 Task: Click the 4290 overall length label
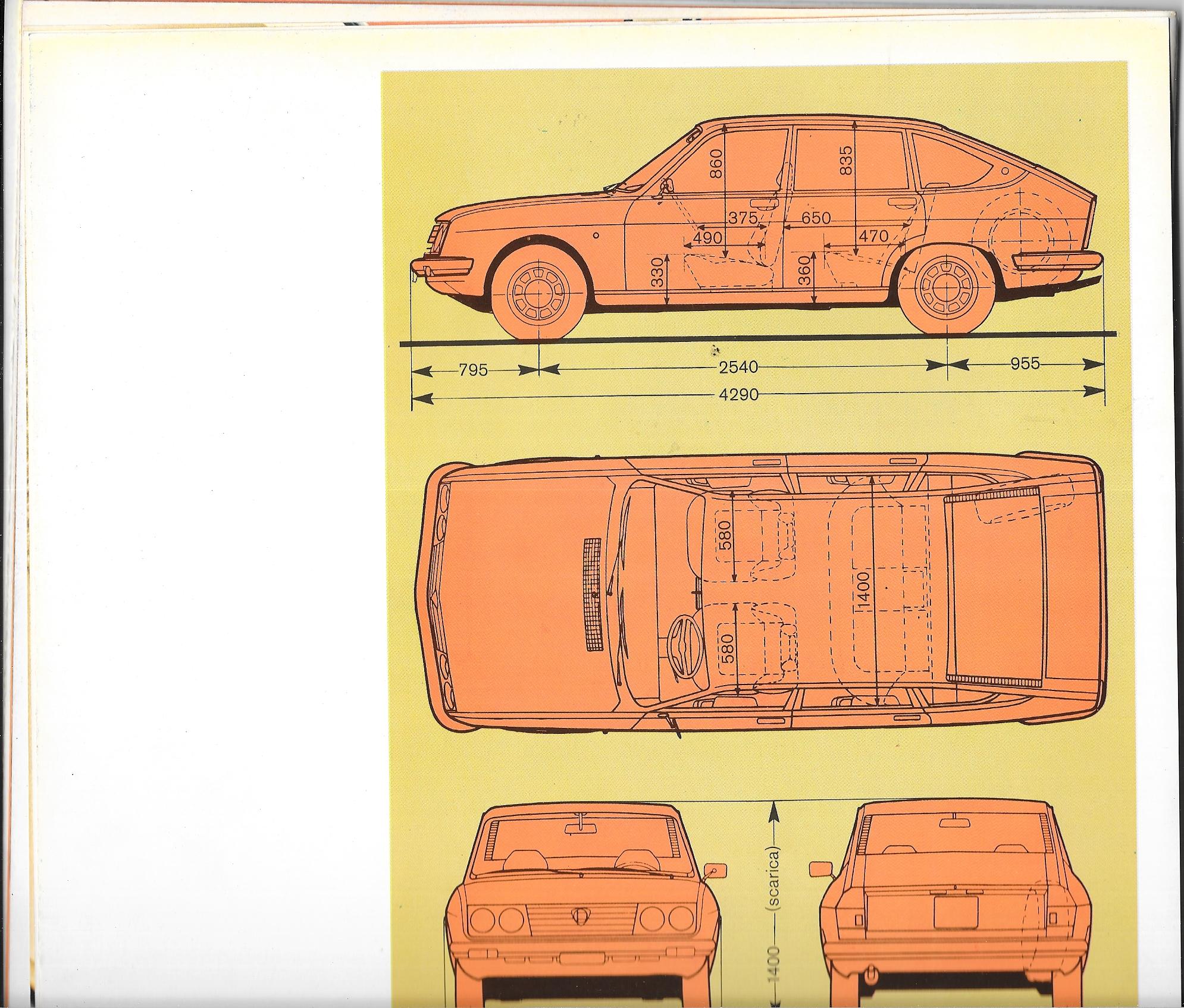[x=738, y=394]
